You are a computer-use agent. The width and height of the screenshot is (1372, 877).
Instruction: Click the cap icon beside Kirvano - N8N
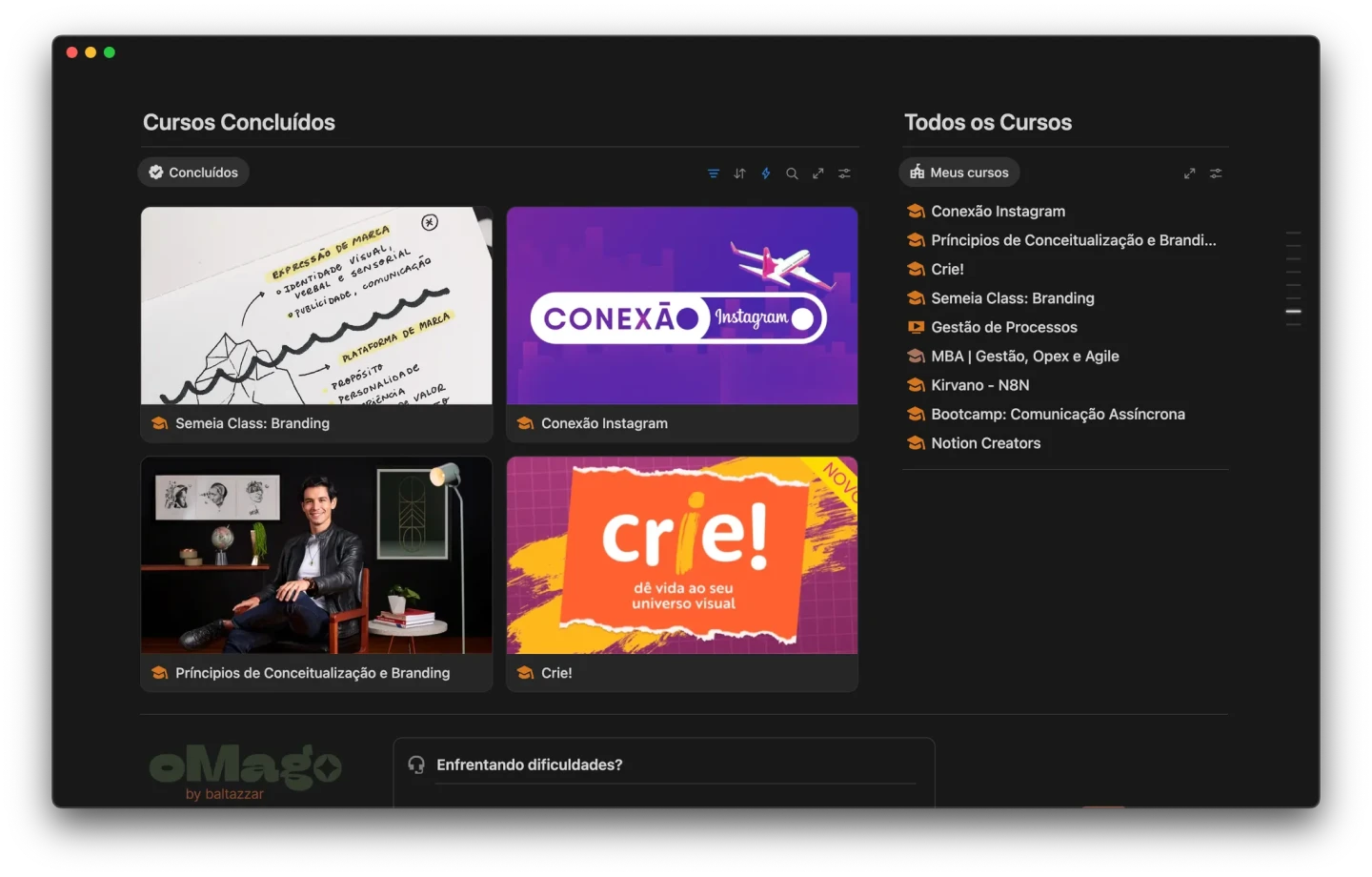(916, 385)
